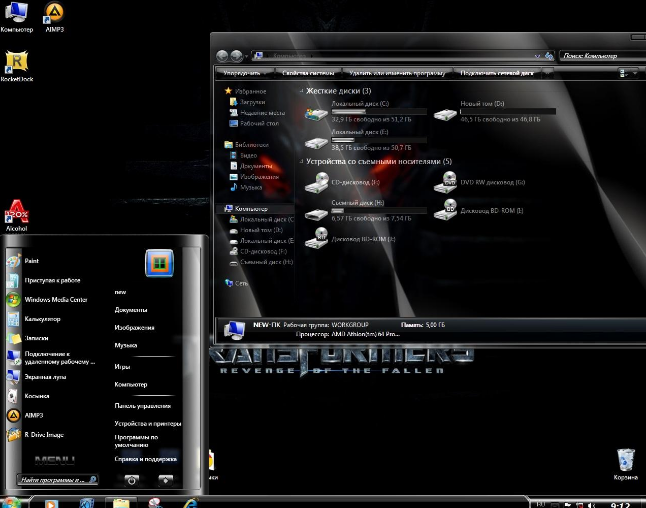Select the Дисковод BD-ROM (J:) icon
646x508 pixels.
coord(316,239)
